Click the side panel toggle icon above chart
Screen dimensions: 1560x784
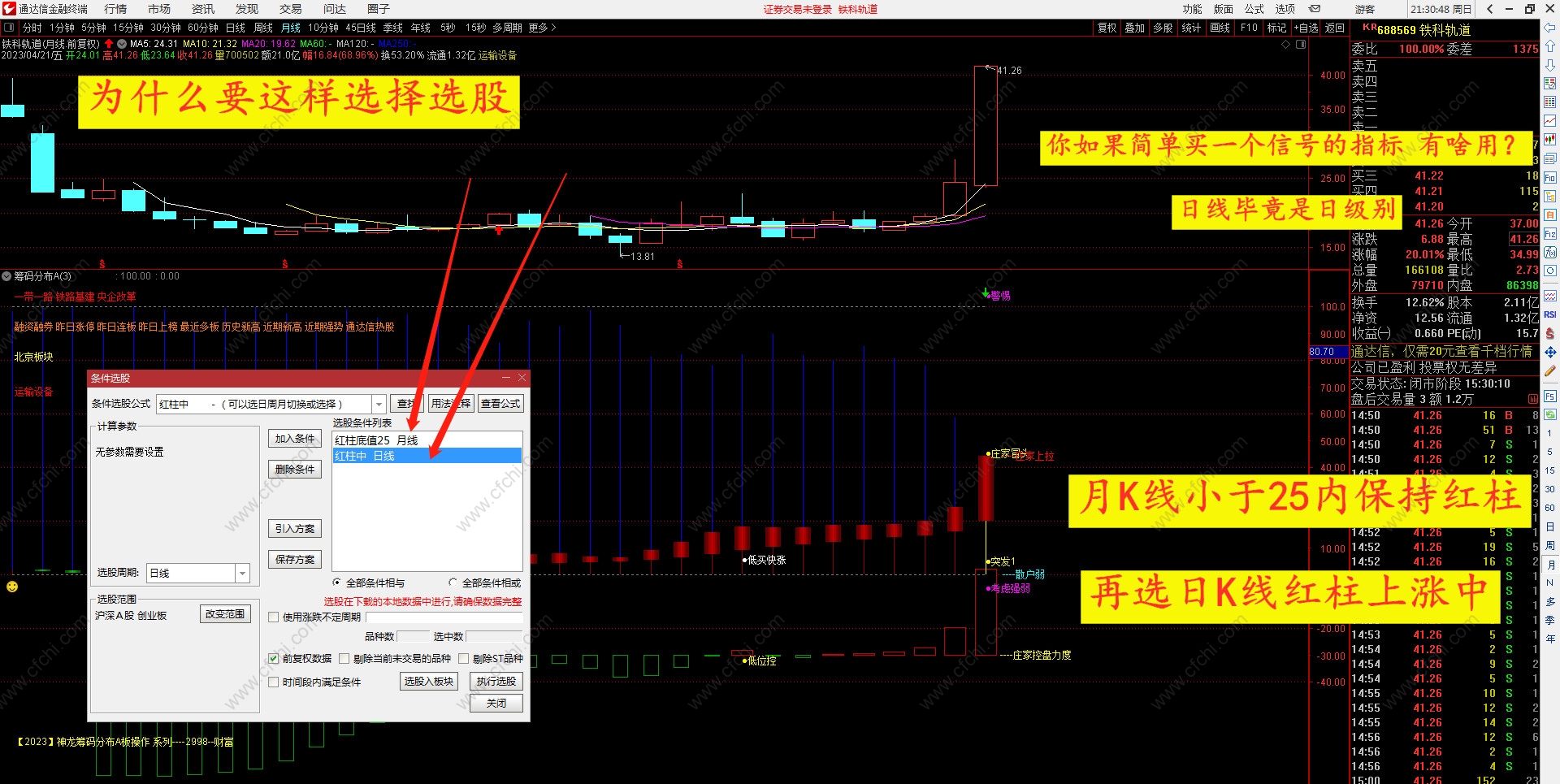tap(1301, 45)
